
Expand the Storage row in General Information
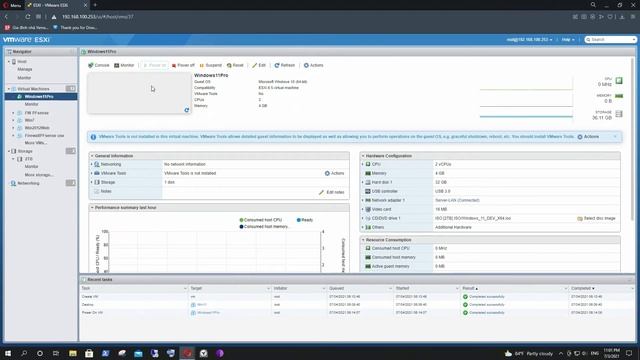[91, 182]
